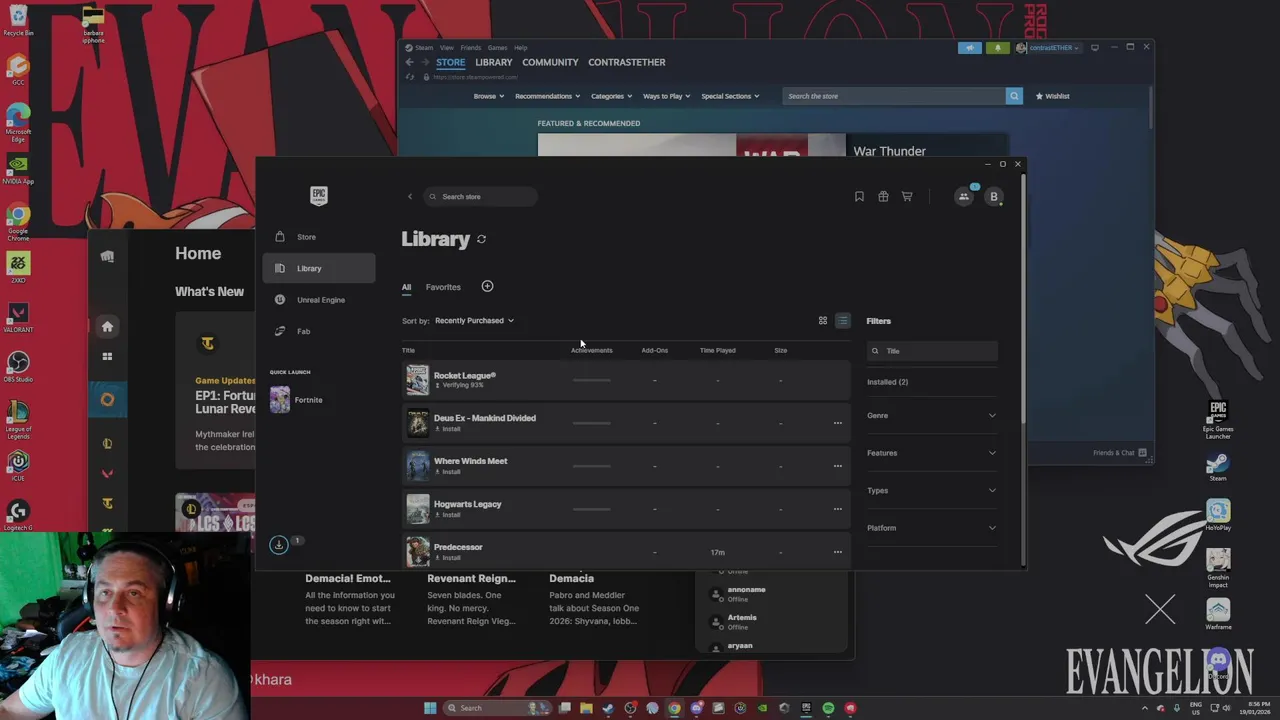Open the gift redeem icon in Epic
Viewport: 1280px width, 720px height.
click(883, 196)
